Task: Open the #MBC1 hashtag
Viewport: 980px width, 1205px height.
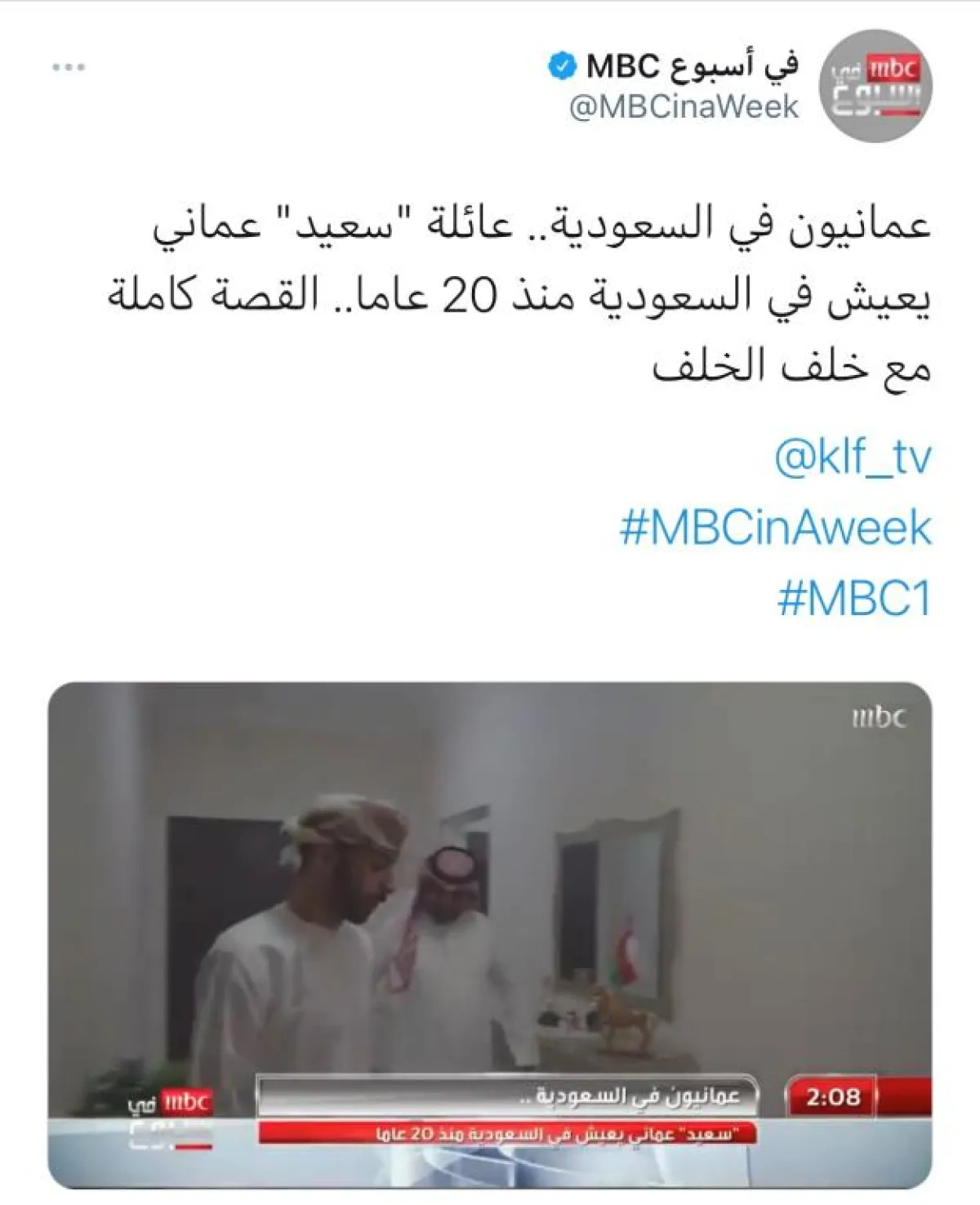Action: point(854,599)
